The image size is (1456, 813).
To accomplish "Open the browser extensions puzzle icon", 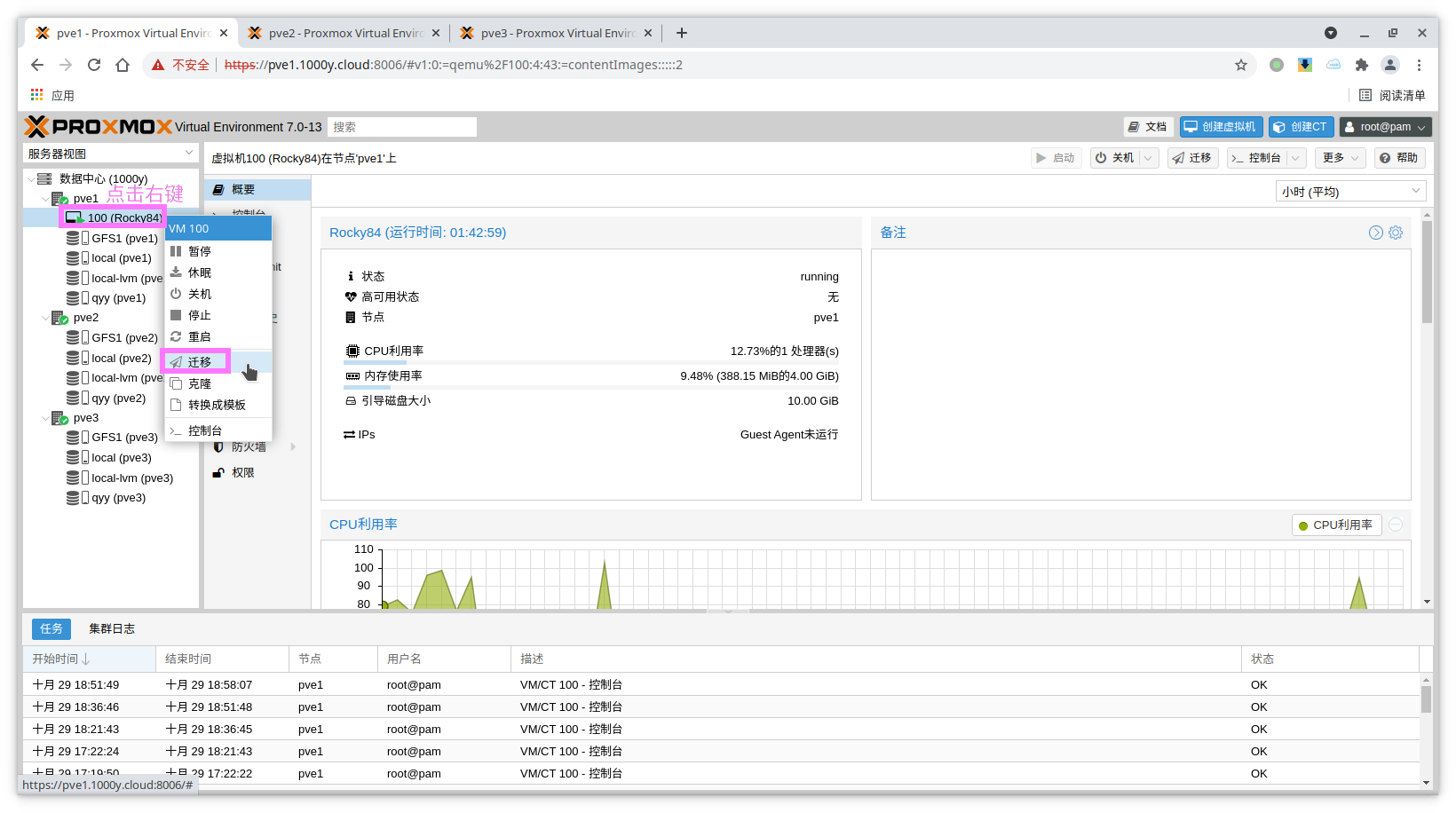I will pos(1361,65).
